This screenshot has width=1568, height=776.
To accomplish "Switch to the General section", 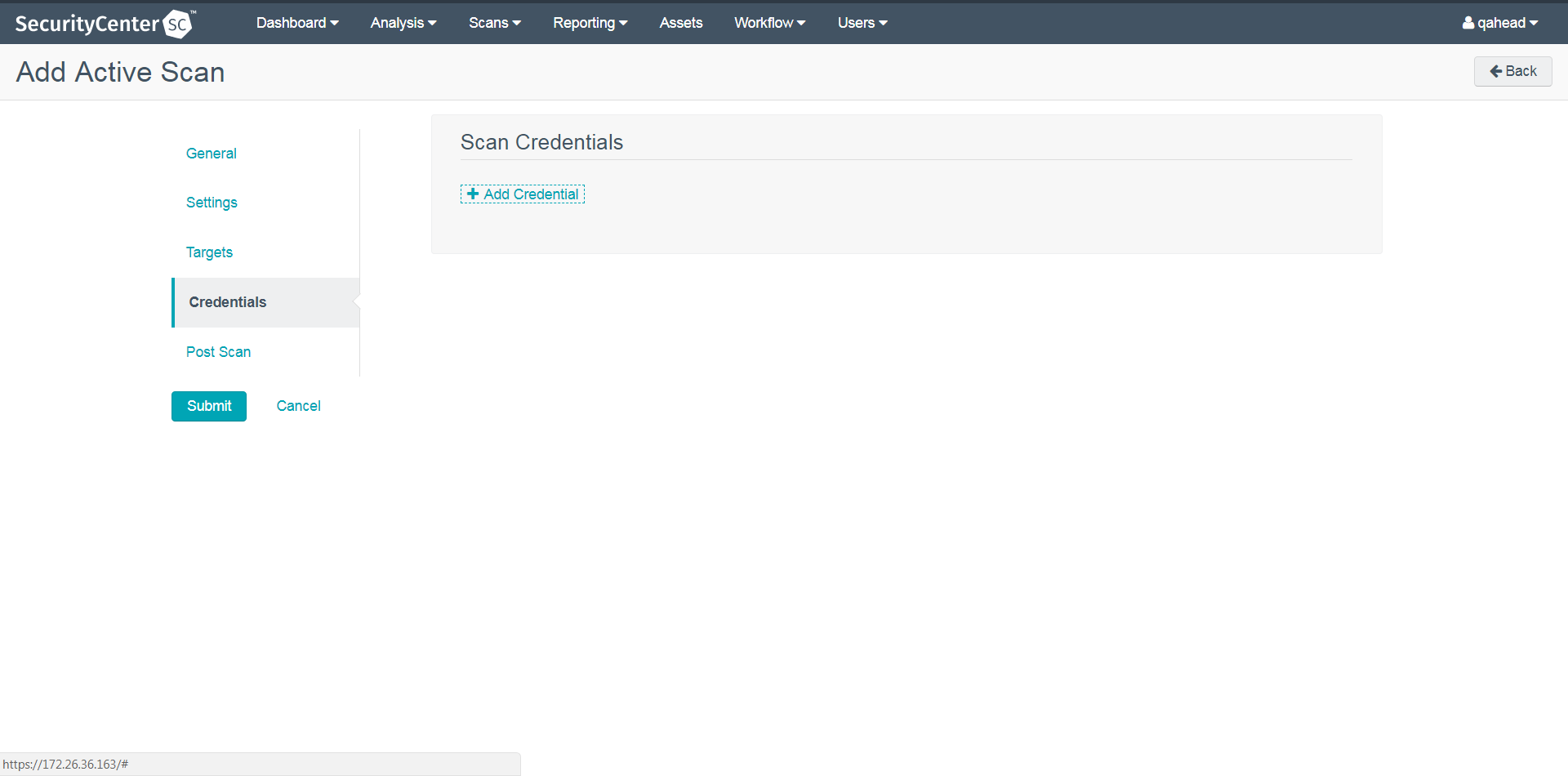I will 212,154.
